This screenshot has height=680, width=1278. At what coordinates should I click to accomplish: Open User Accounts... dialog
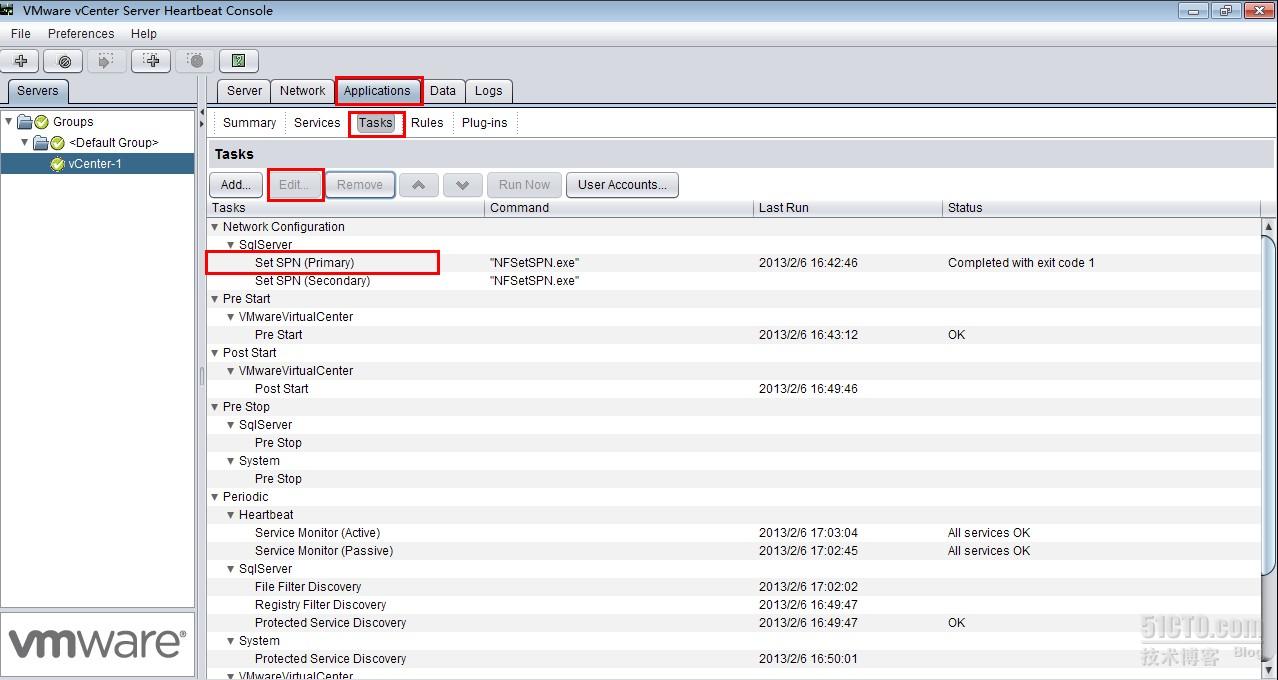[622, 185]
